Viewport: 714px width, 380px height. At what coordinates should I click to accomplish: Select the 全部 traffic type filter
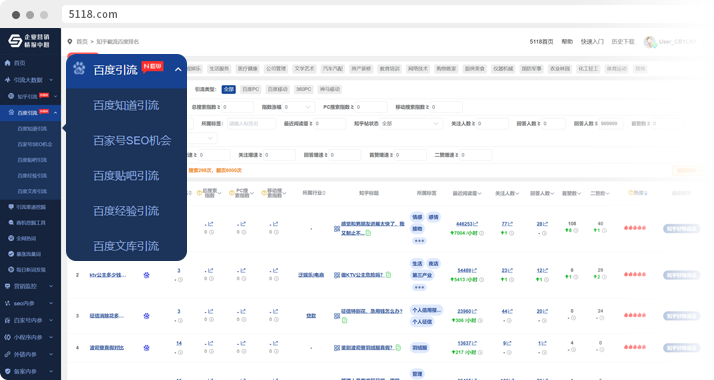[x=229, y=89]
